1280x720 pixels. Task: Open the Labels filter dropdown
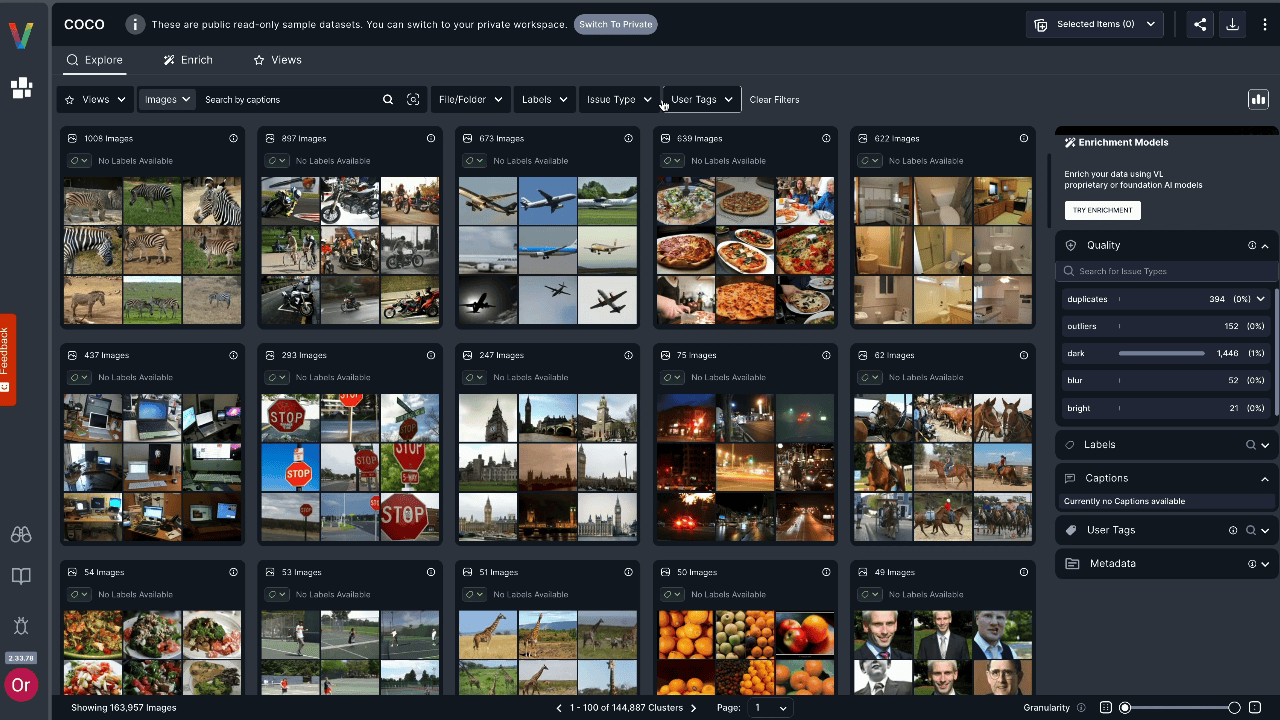[545, 100]
